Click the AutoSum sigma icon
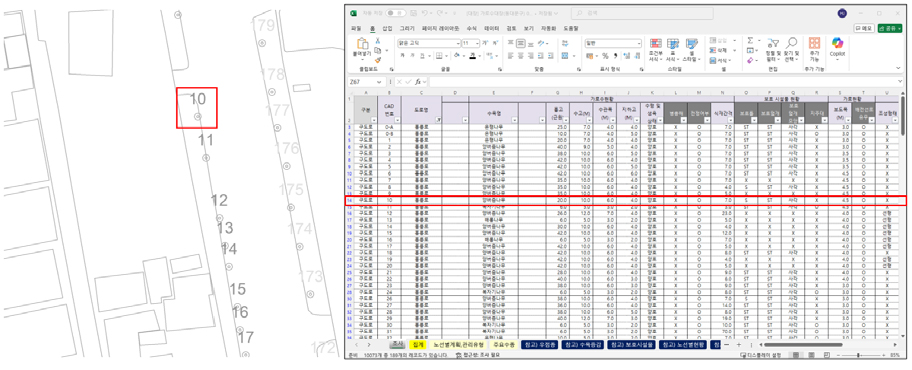This screenshot has width=912, height=370. [x=750, y=41]
